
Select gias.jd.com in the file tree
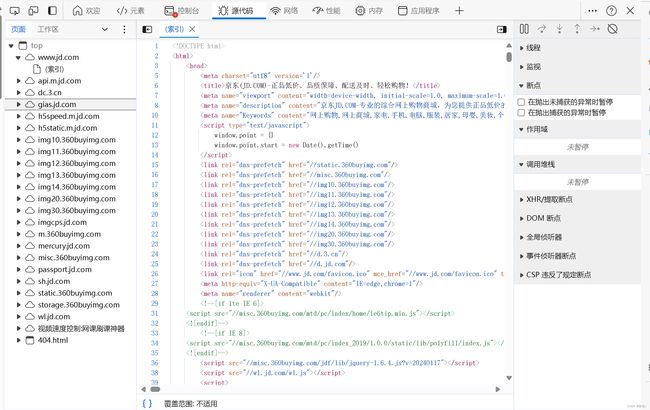[x=57, y=104]
